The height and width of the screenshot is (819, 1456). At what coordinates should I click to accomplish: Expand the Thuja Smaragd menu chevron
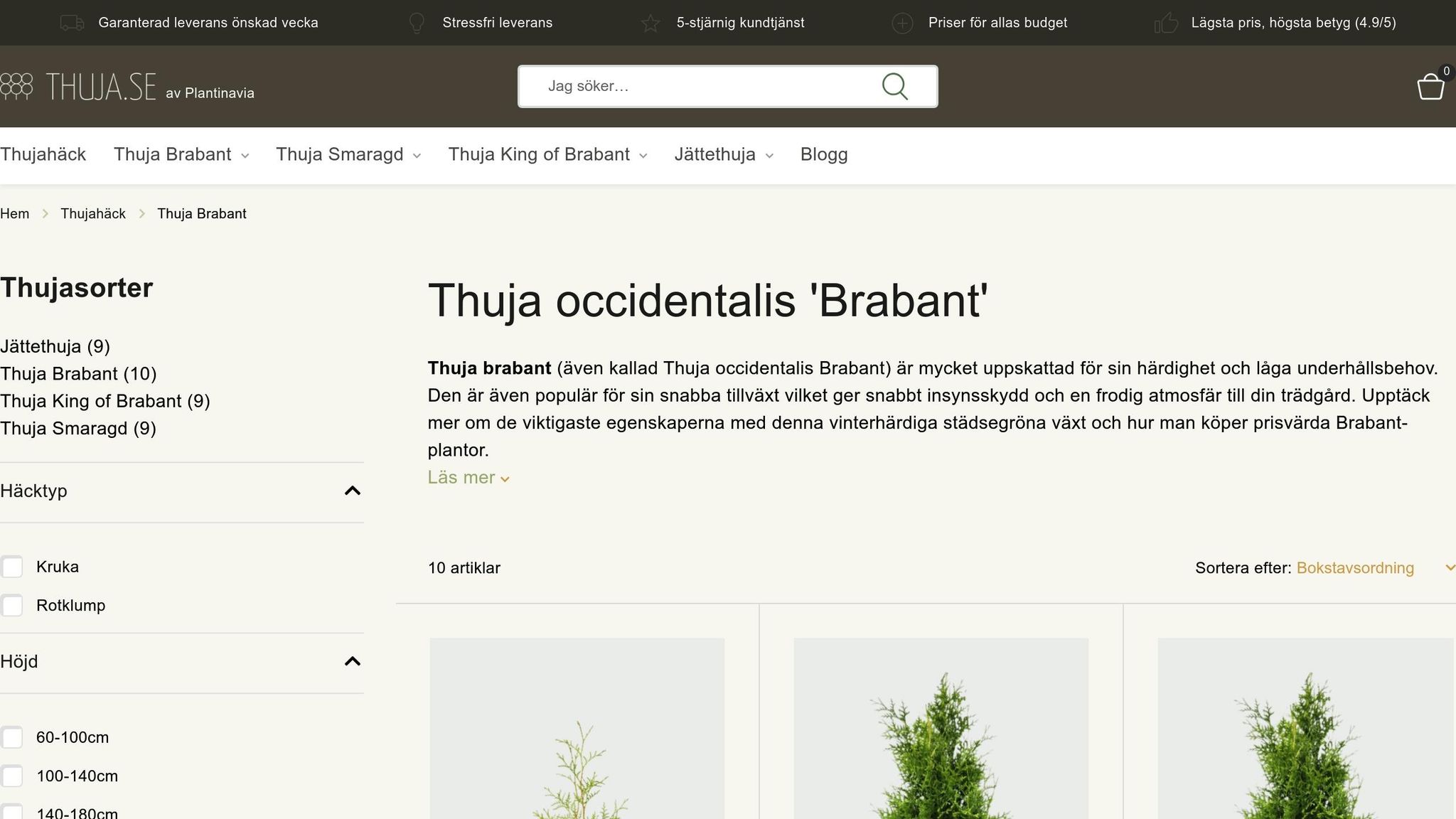click(x=417, y=156)
